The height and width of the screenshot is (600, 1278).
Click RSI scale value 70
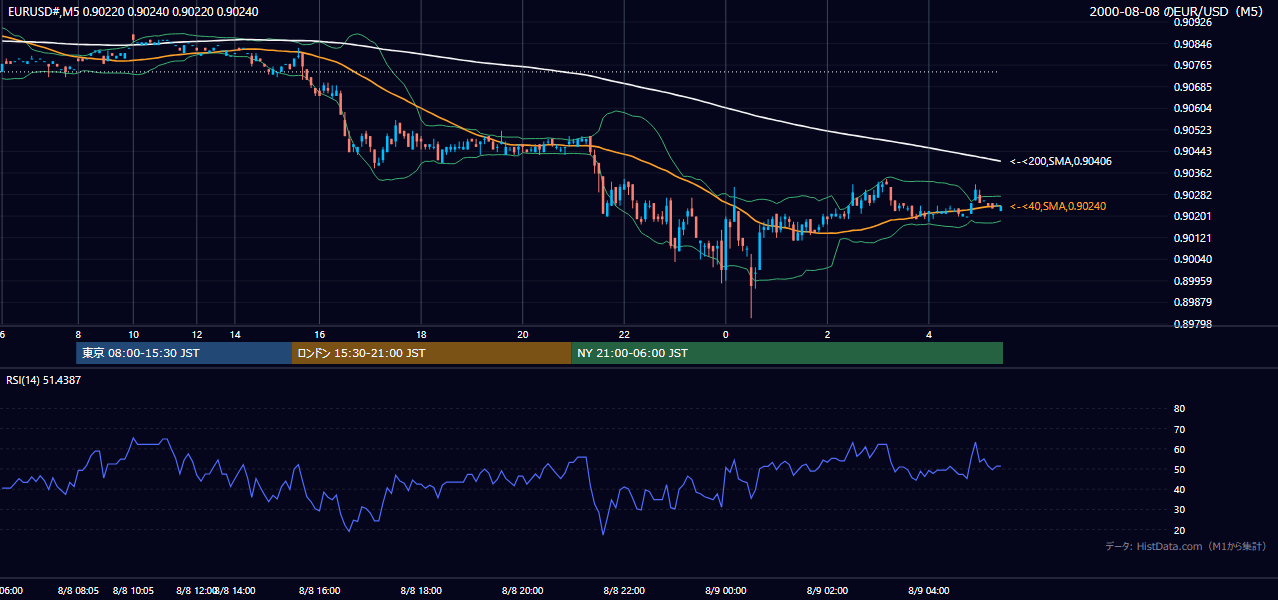1179,429
